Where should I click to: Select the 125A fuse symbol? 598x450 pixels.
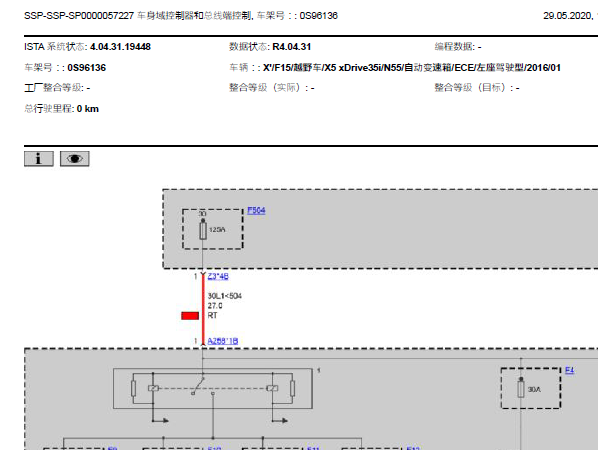[203, 230]
